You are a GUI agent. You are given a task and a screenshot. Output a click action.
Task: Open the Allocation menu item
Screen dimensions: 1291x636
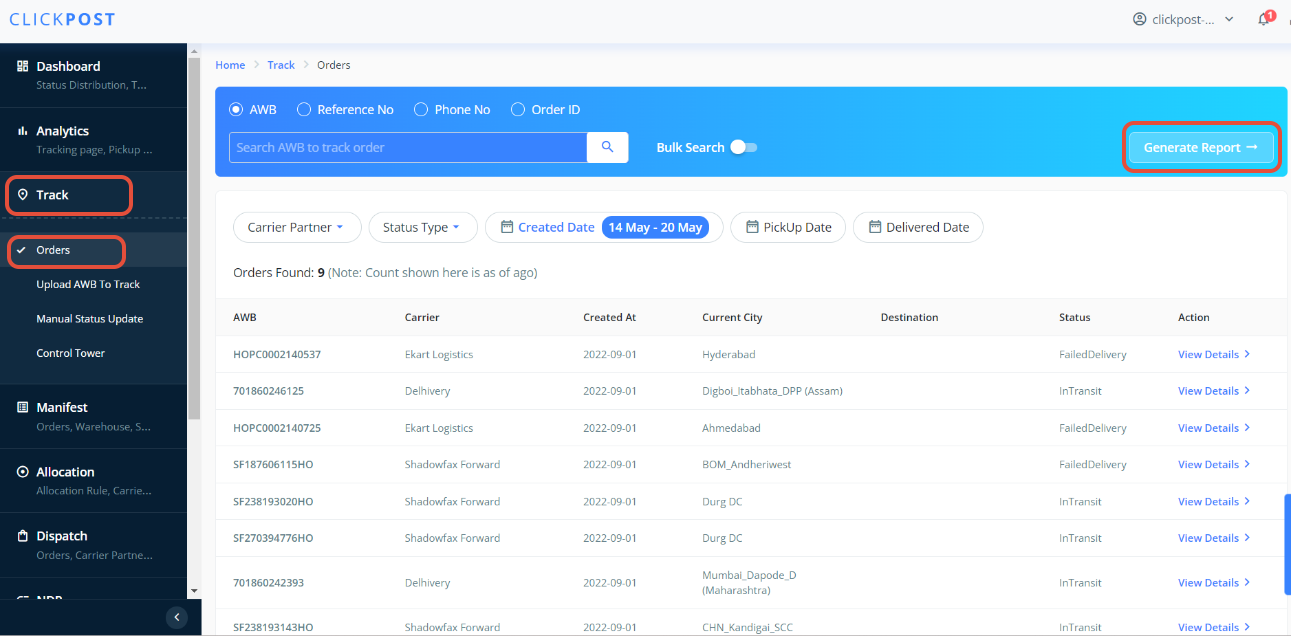click(93, 481)
